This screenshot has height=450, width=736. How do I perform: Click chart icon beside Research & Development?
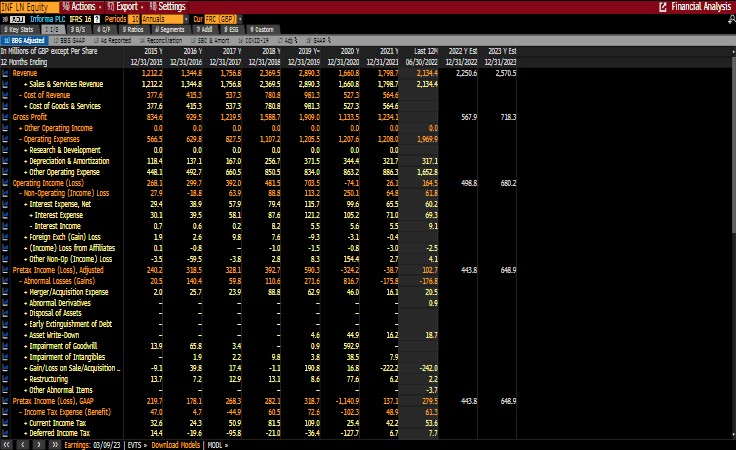pos(5,150)
